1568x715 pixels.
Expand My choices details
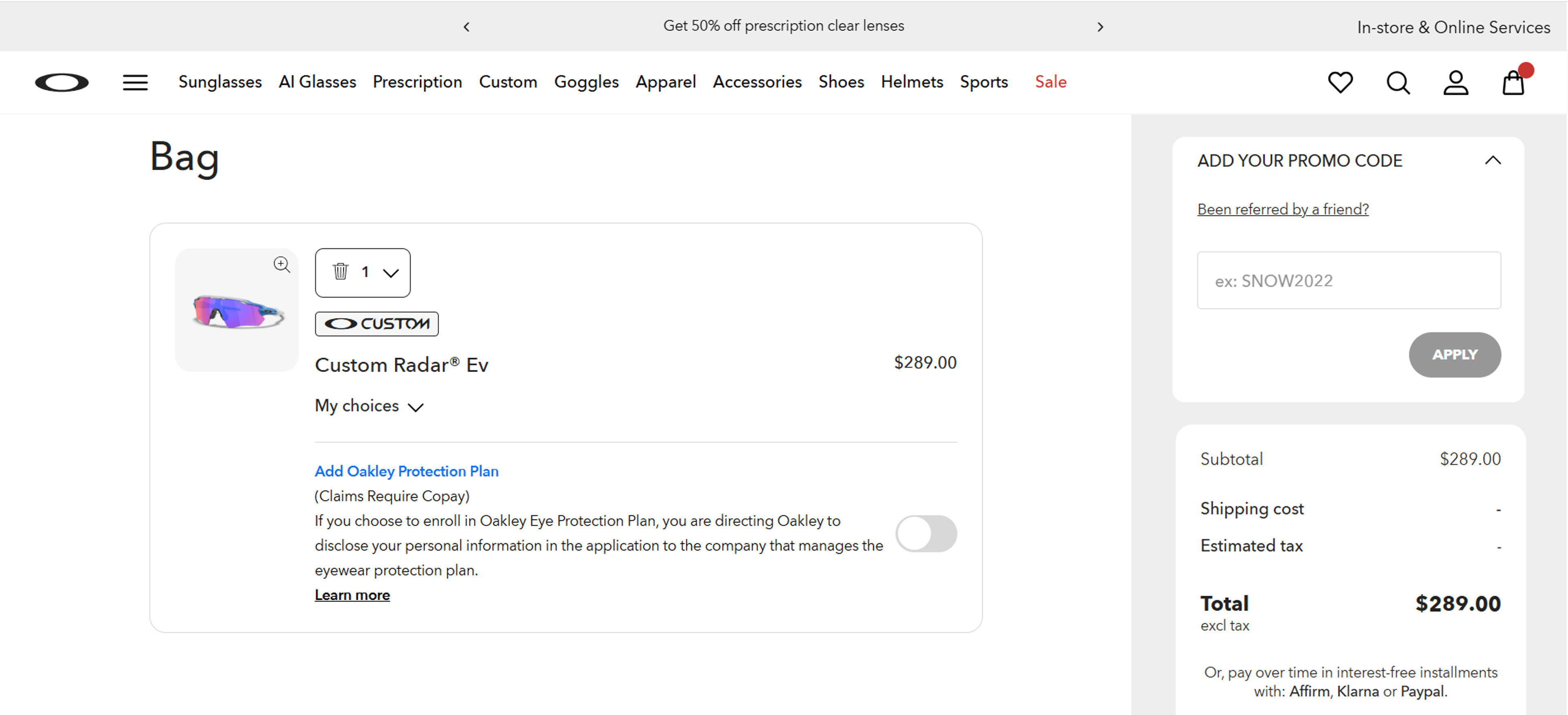tap(369, 406)
